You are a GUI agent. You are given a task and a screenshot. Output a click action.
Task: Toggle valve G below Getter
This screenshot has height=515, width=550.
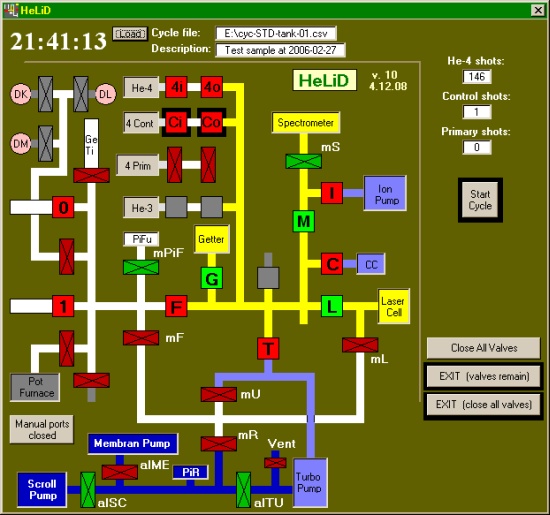(x=212, y=278)
